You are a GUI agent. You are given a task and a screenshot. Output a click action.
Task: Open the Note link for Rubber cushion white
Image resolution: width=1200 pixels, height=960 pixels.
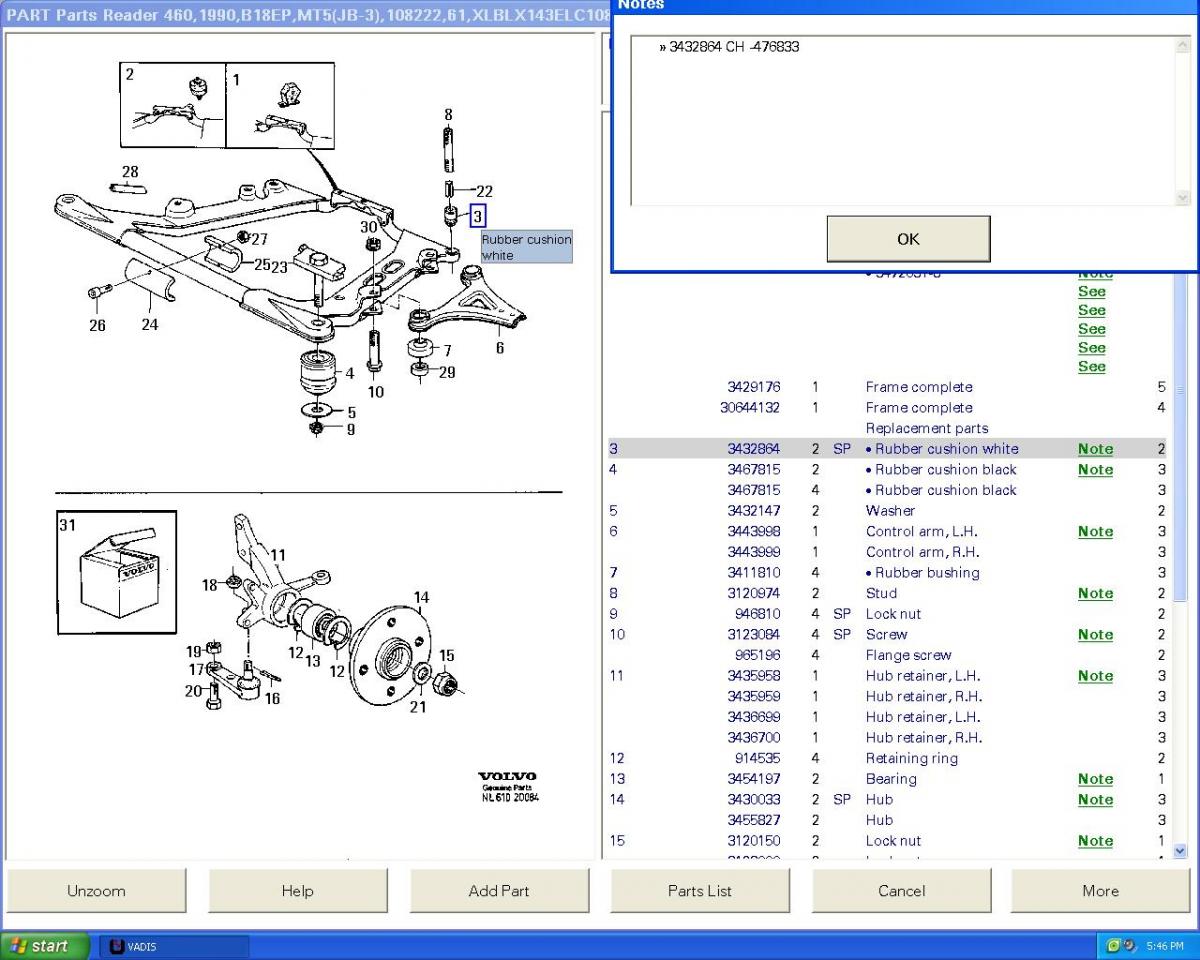coord(1095,449)
